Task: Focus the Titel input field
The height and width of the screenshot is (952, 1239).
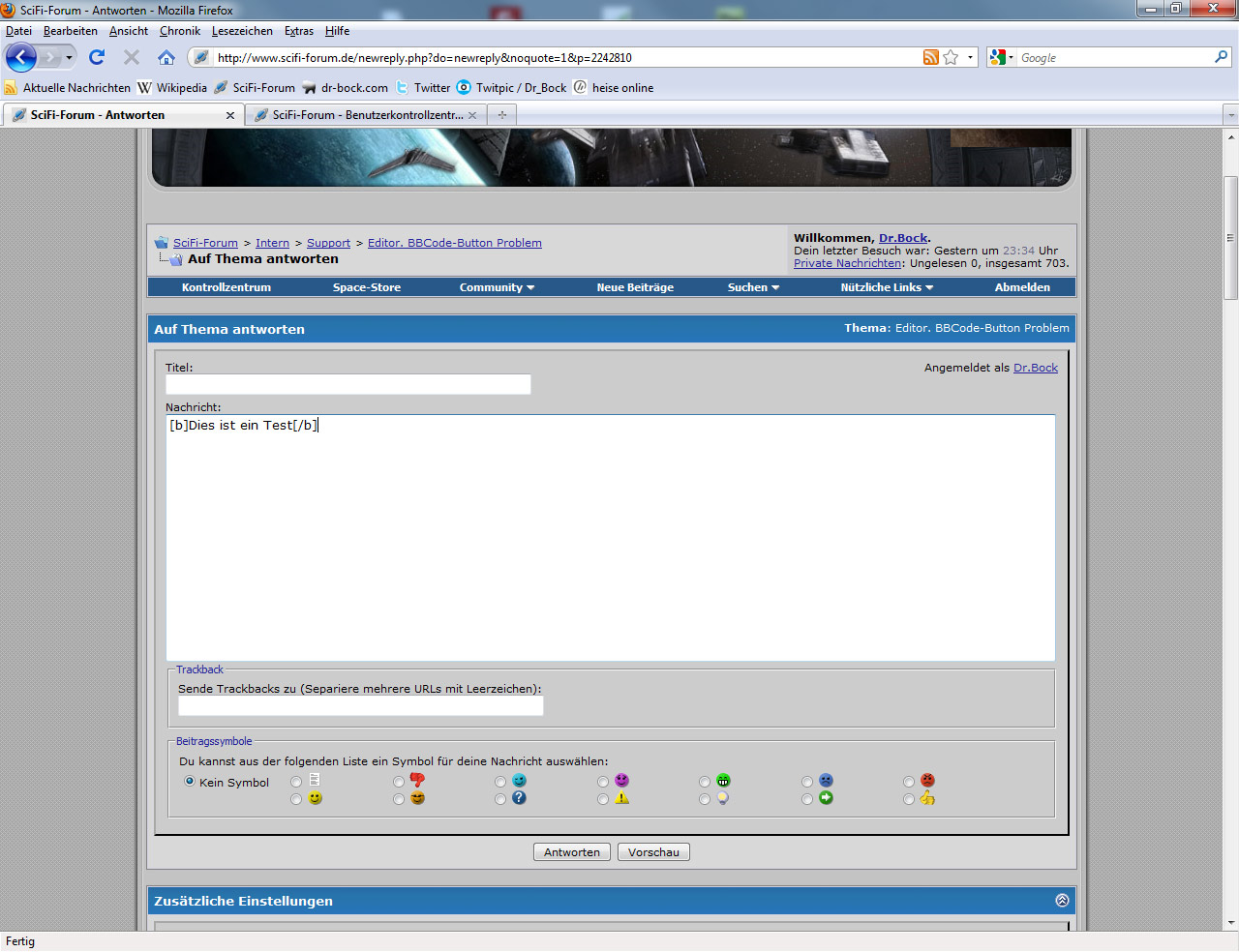Action: click(x=348, y=385)
